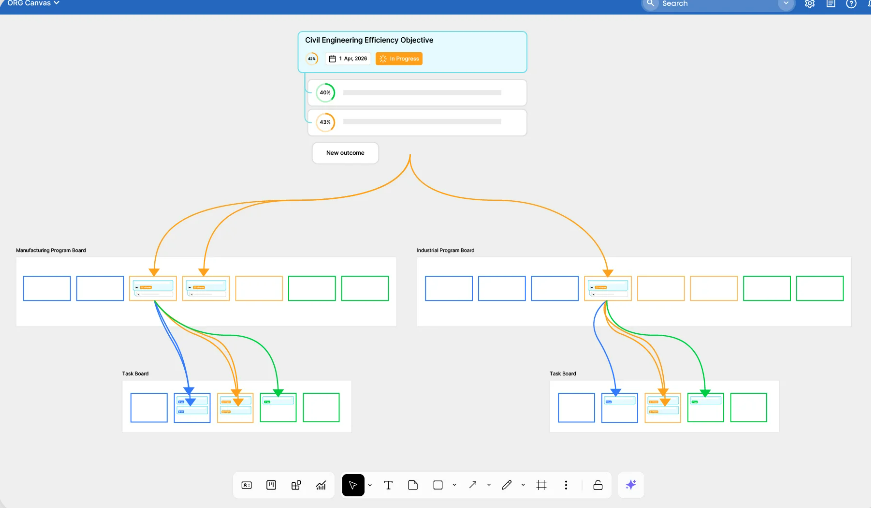Open the shape tool dropdown arrow
This screenshot has height=508, width=871.
455,485
